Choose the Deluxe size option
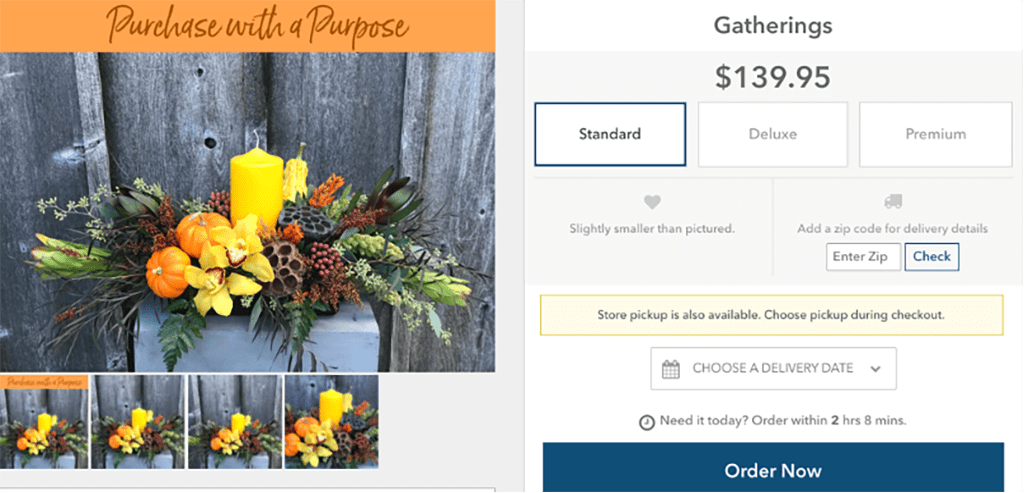 click(772, 134)
